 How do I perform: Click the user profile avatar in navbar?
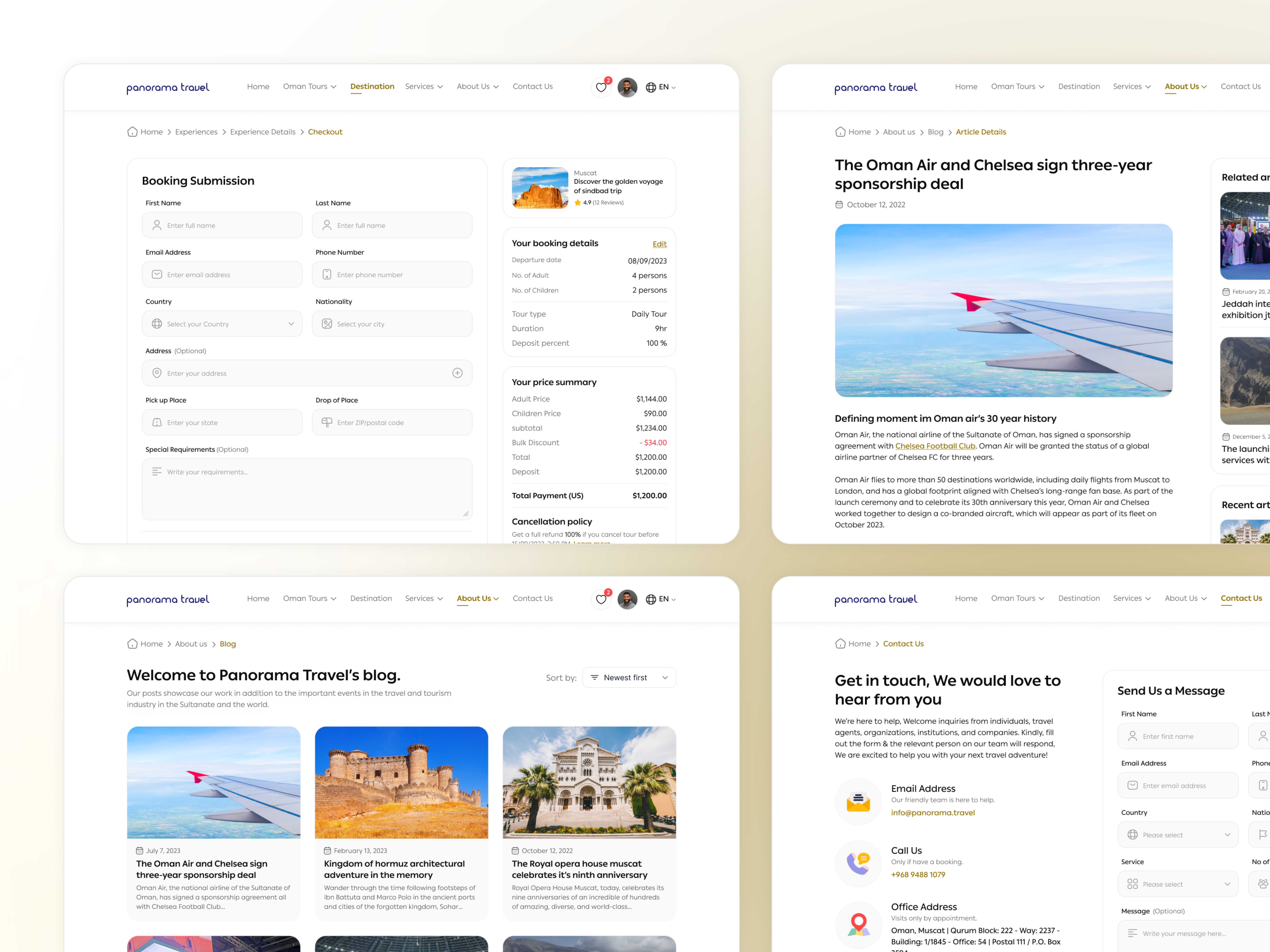click(627, 87)
